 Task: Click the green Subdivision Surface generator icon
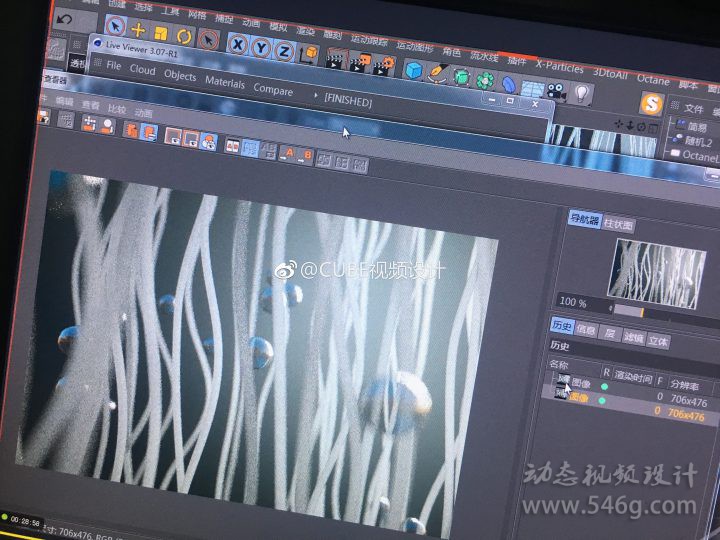pyautogui.click(x=461, y=76)
